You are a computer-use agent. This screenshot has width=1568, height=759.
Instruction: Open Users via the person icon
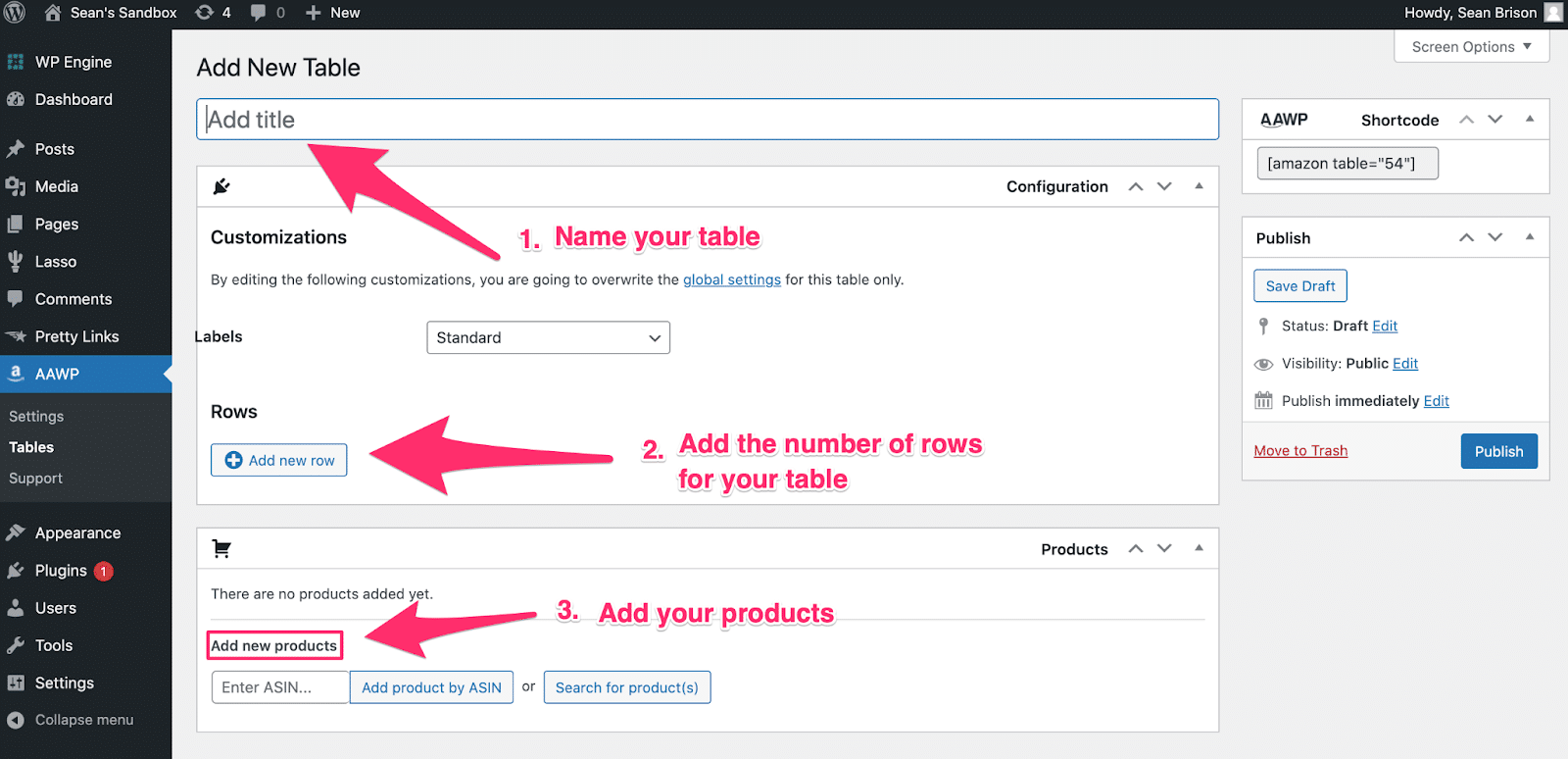(x=16, y=608)
